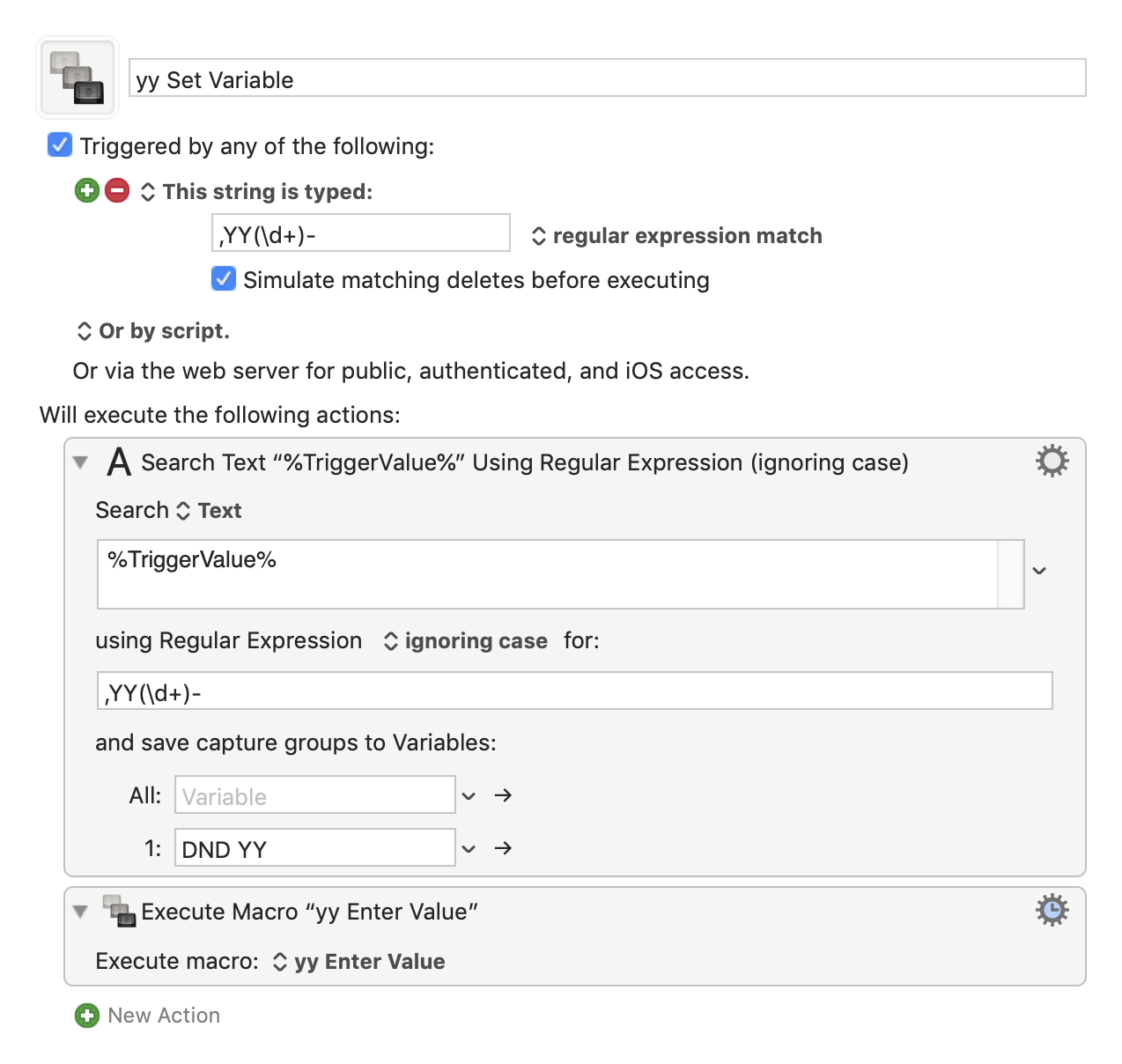Choose a different macro in 'yy Enter Value' popup
This screenshot has height=1064, width=1122.
point(358,962)
